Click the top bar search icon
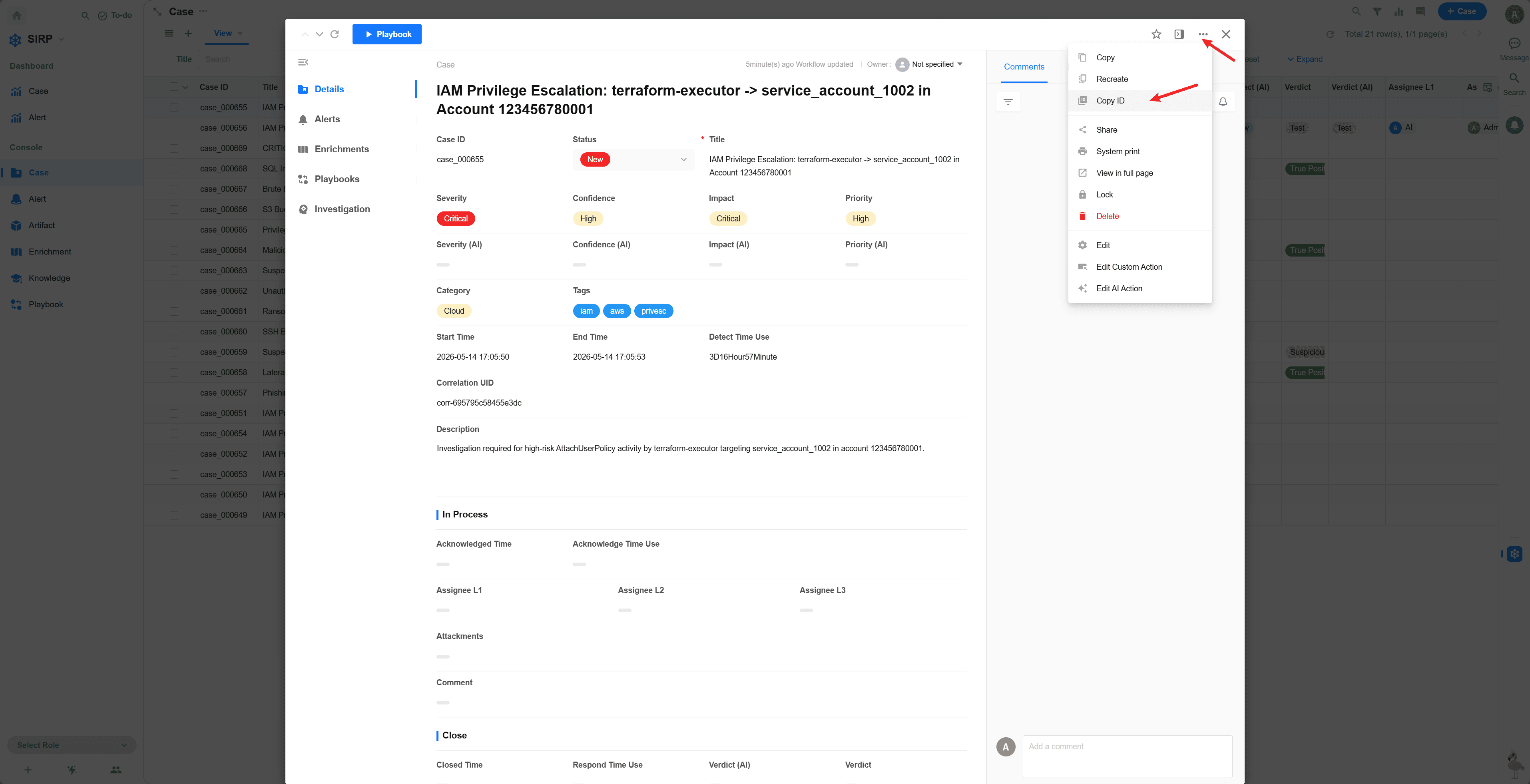 (x=1356, y=11)
